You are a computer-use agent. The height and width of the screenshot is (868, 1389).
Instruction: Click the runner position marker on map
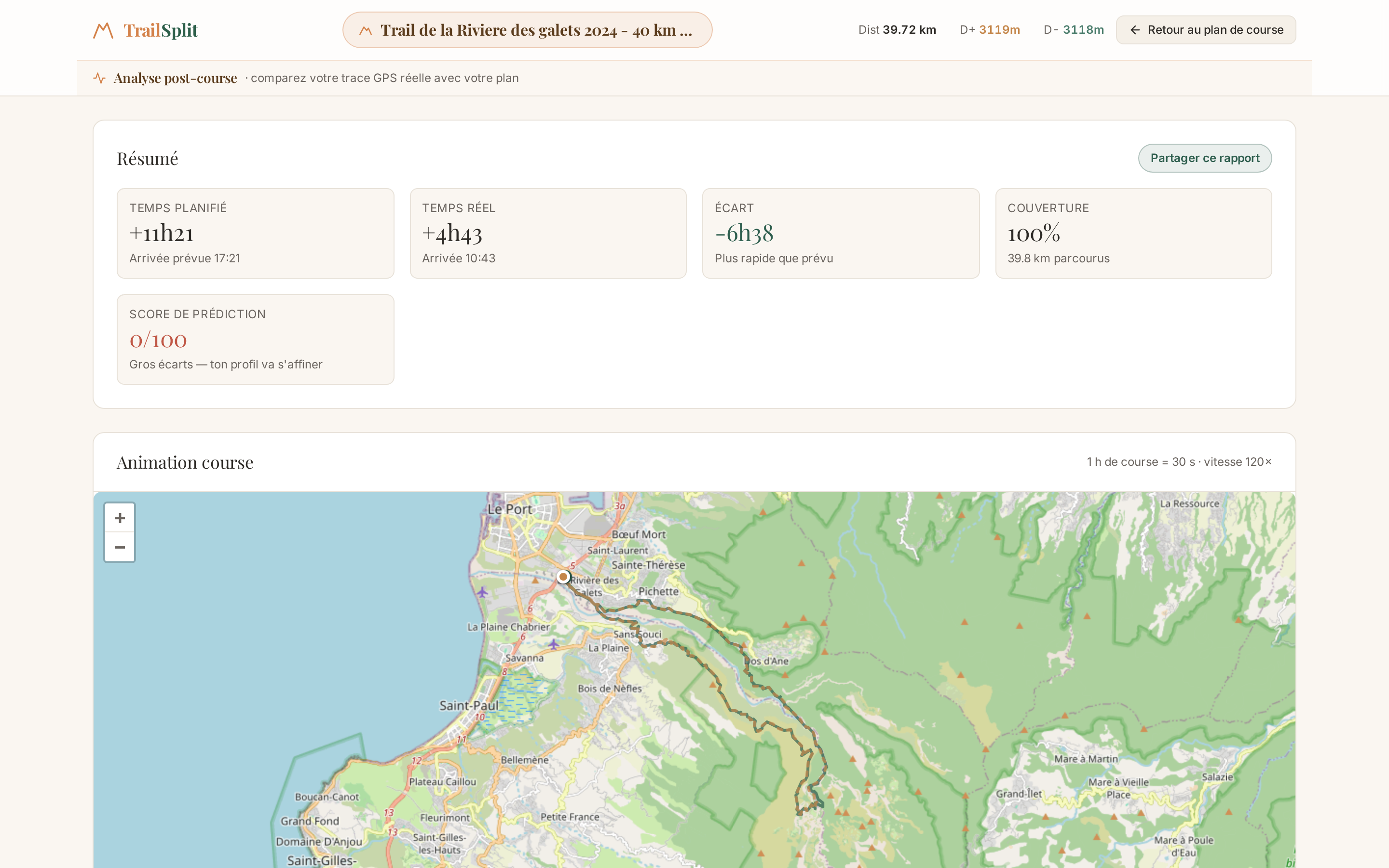563,576
